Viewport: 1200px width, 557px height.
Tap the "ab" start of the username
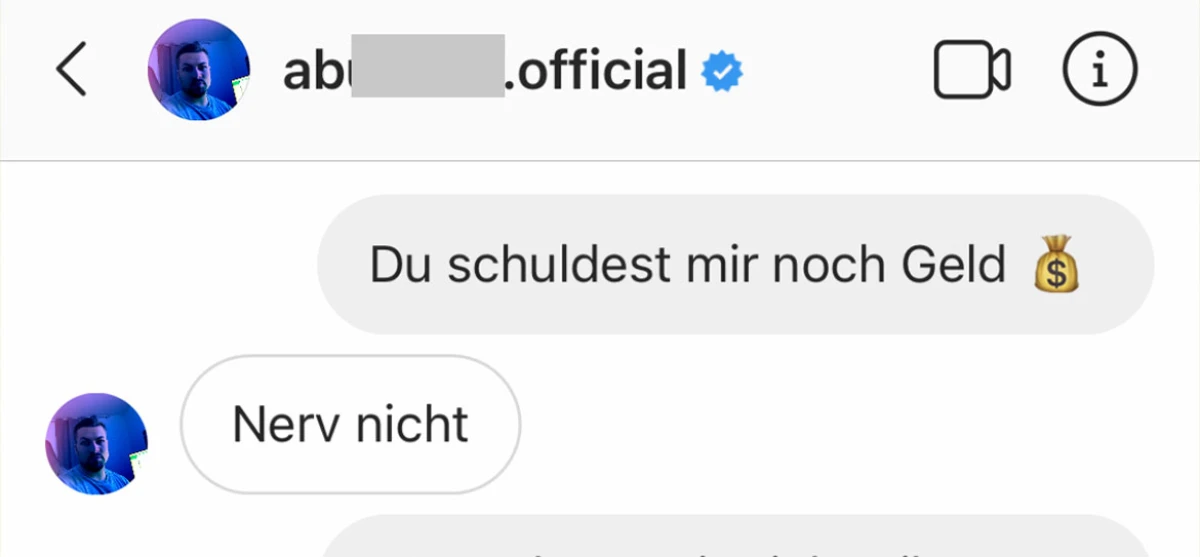[x=302, y=72]
